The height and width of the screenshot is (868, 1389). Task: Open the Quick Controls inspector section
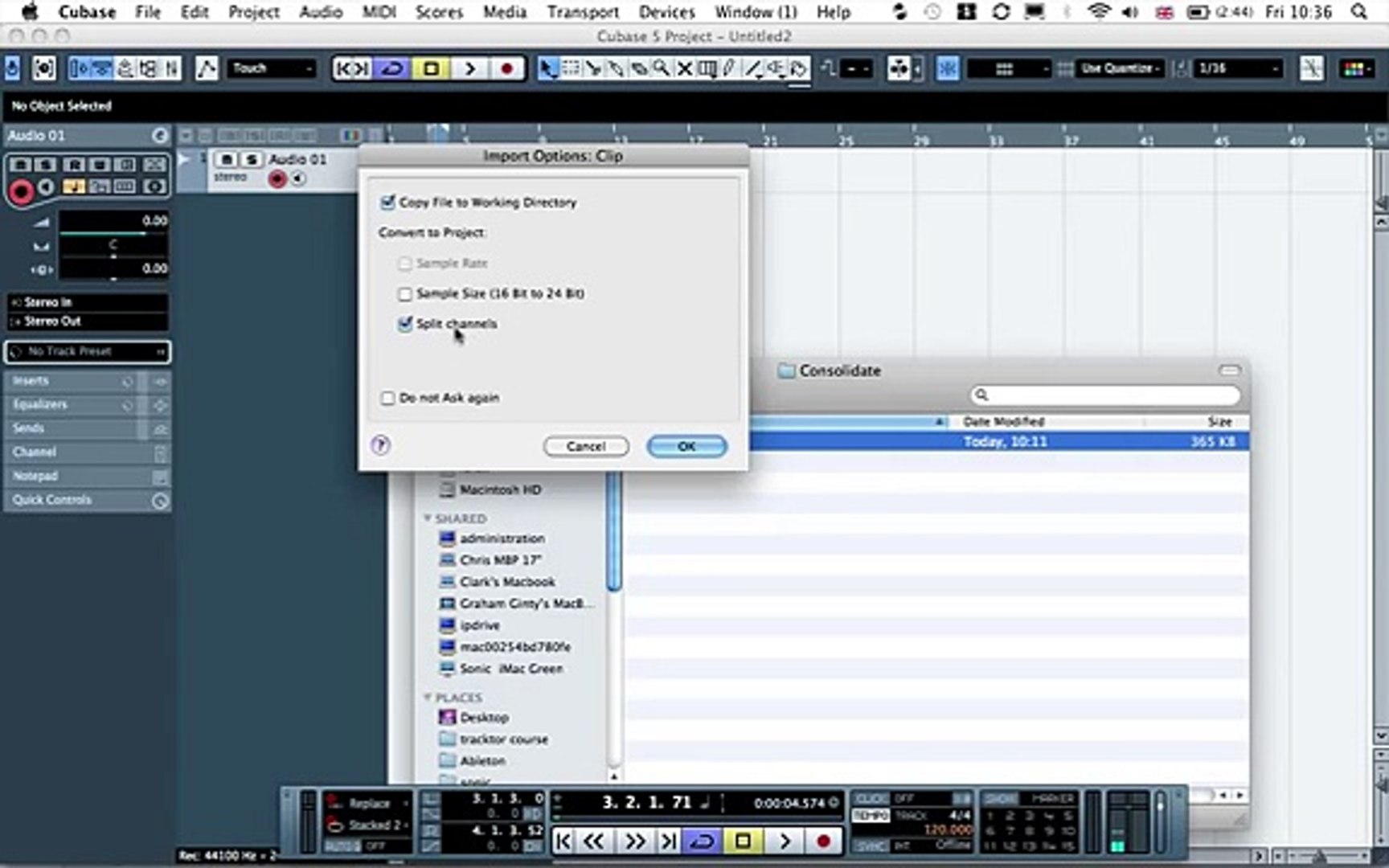87,500
